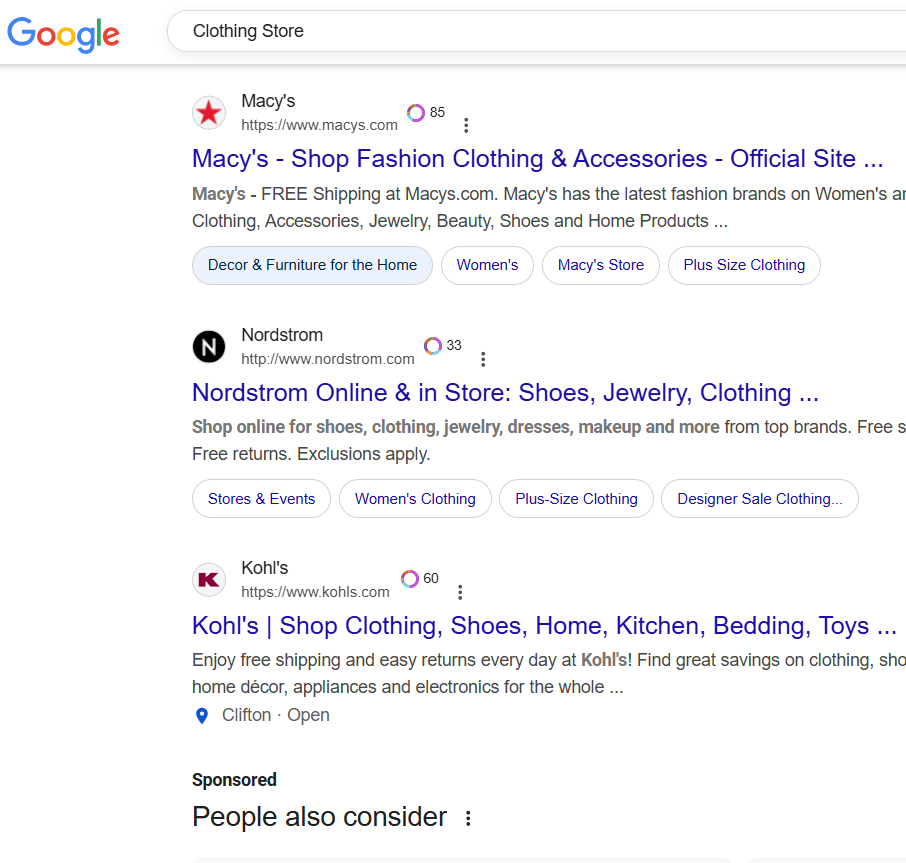Click the Stores & Events chip
This screenshot has width=906, height=863.
click(262, 499)
